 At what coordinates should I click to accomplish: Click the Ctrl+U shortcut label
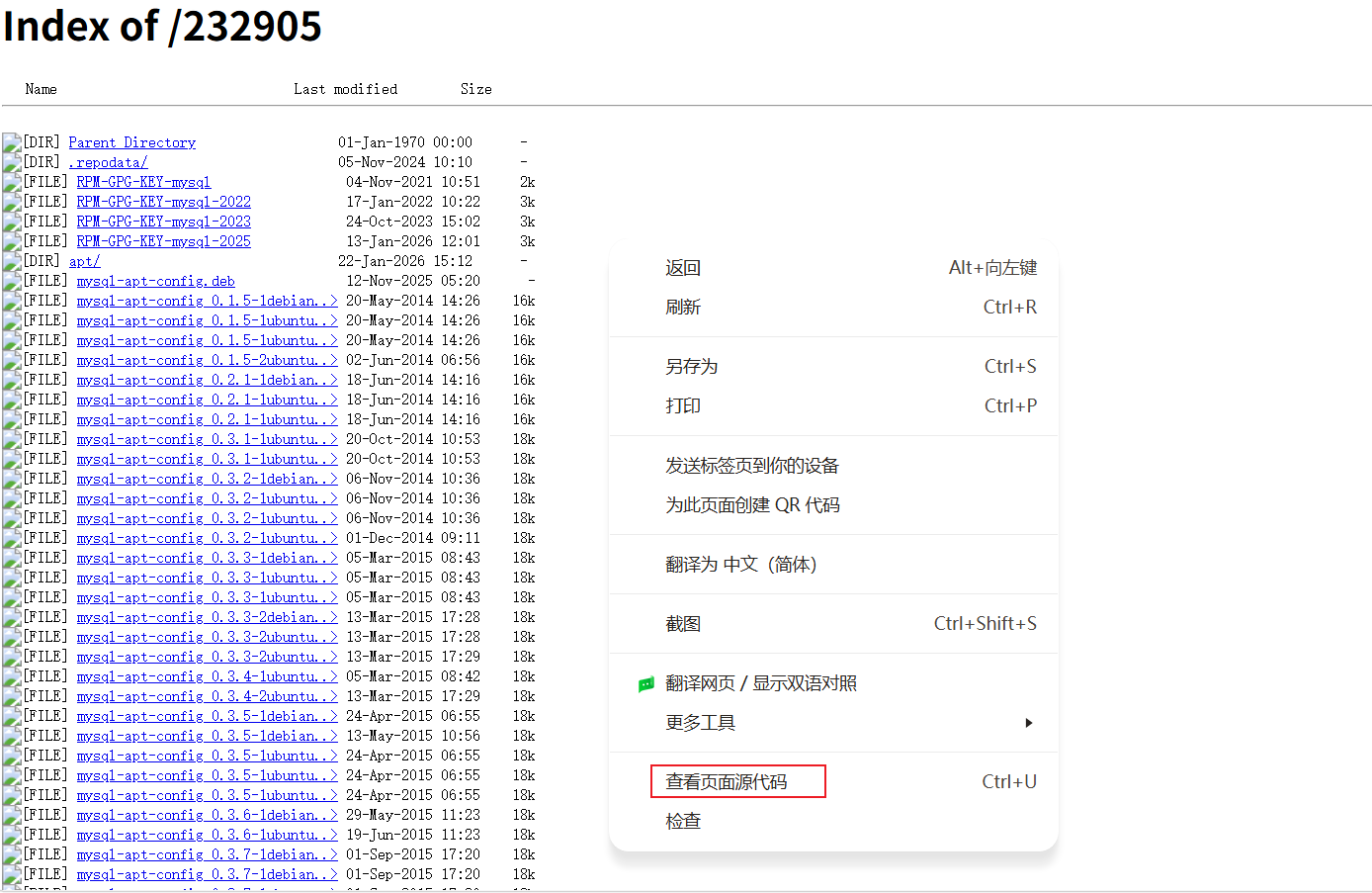(1009, 782)
